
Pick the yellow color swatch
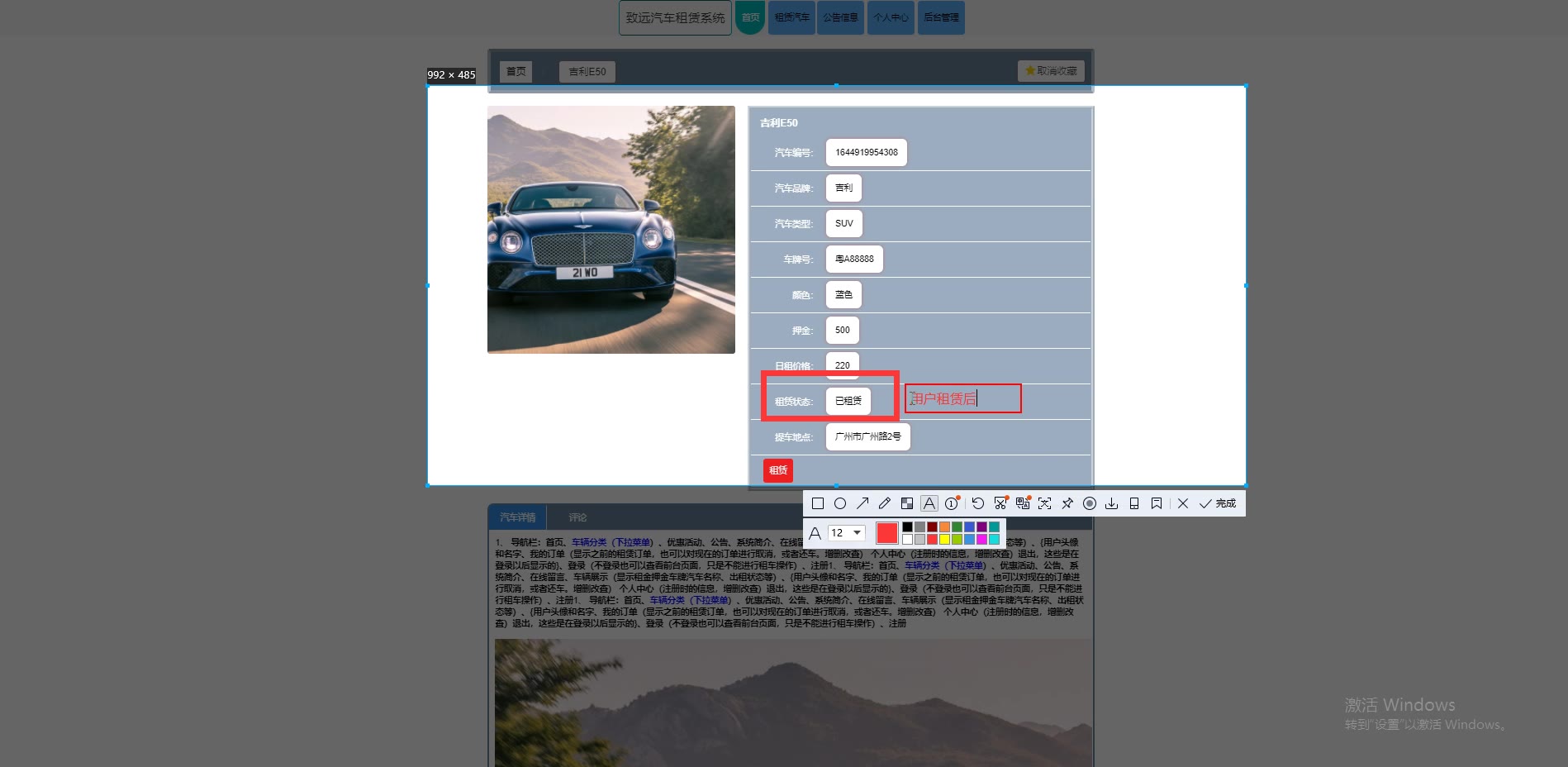pyautogui.click(x=944, y=540)
